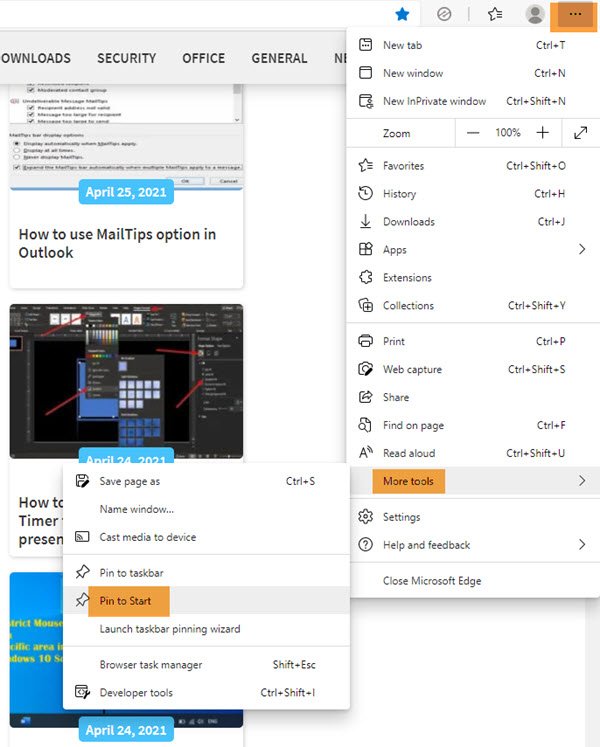This screenshot has width=600, height=747.
Task: Click the Apps grid icon
Action: 366,249
